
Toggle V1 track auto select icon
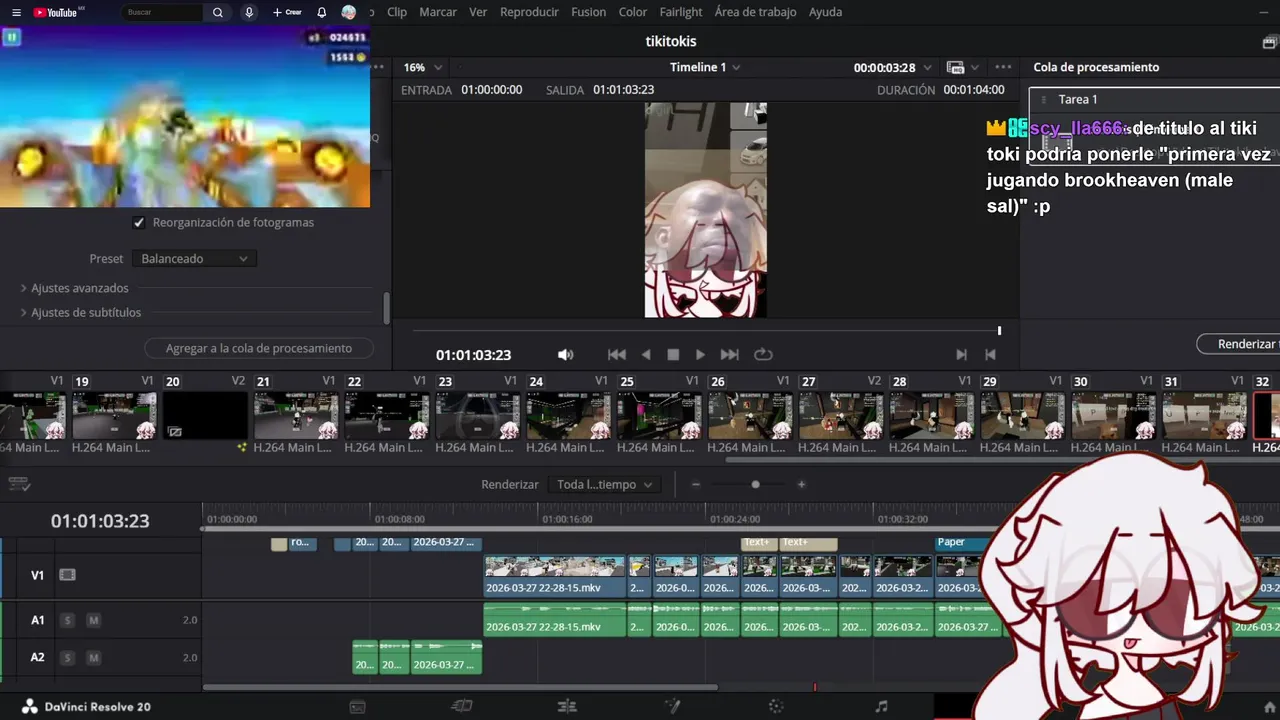click(67, 575)
